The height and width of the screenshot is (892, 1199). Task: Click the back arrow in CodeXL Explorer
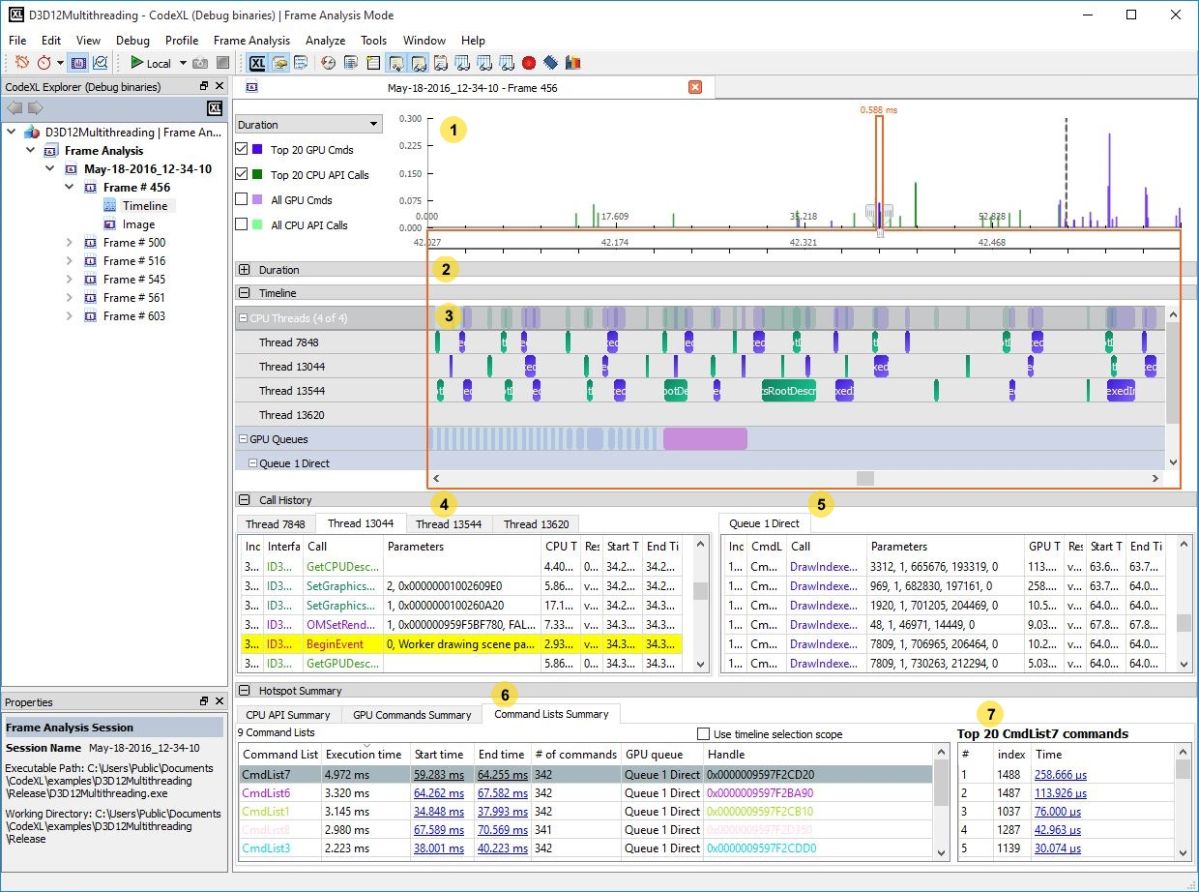[14, 108]
